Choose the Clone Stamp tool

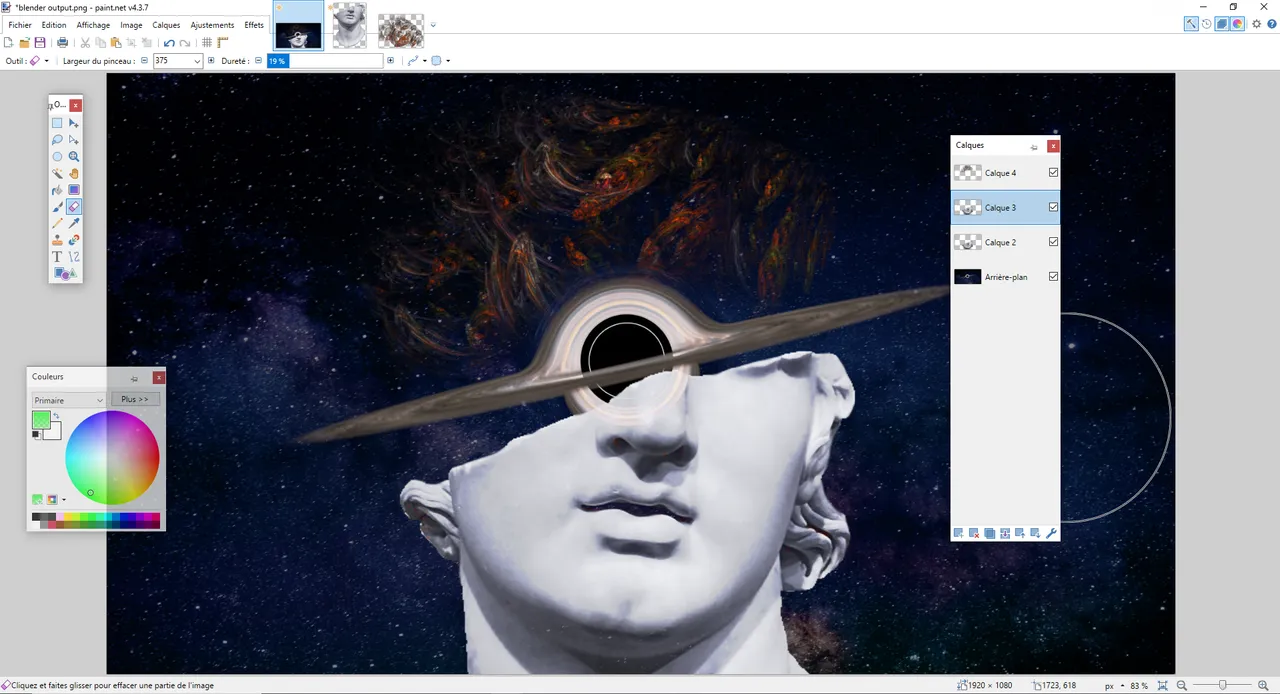(x=57, y=240)
